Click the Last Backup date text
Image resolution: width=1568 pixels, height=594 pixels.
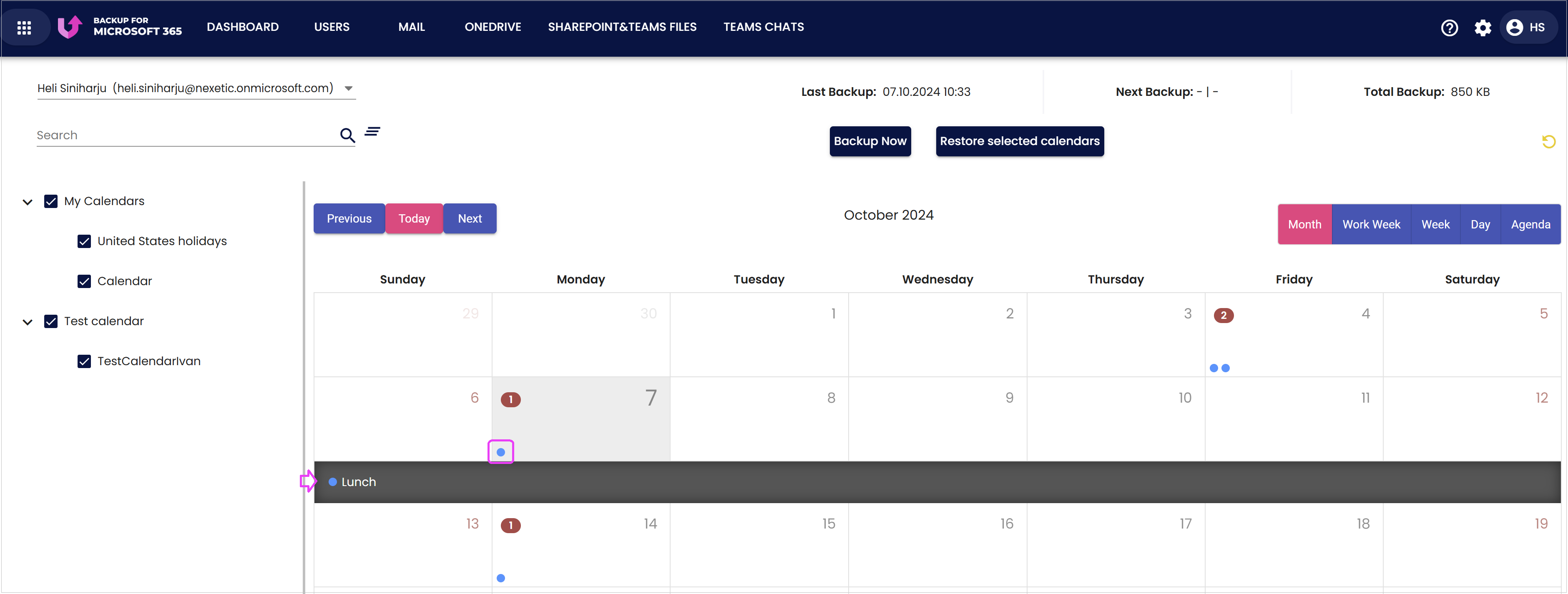[927, 92]
